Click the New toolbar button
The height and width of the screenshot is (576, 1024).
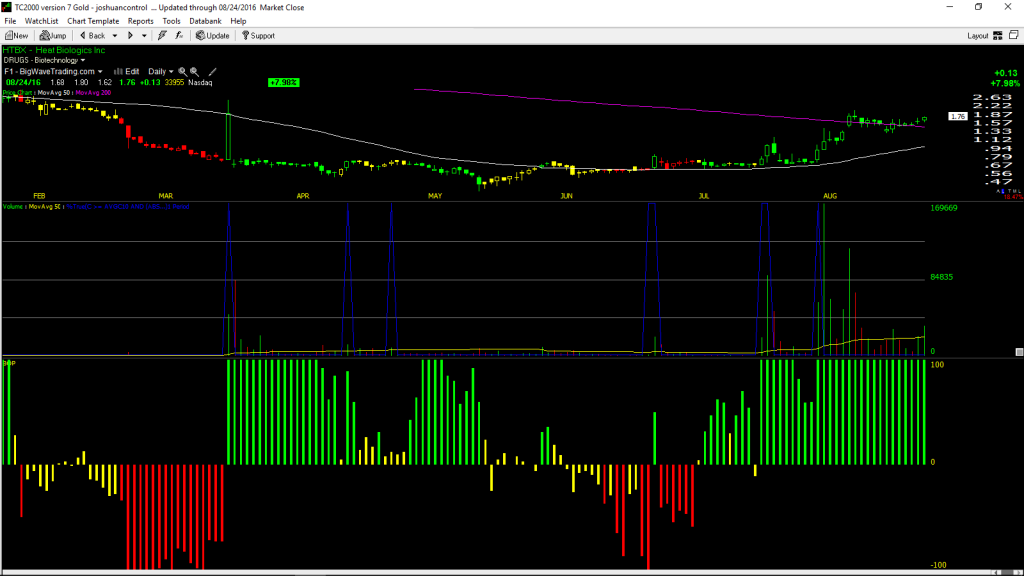17,36
